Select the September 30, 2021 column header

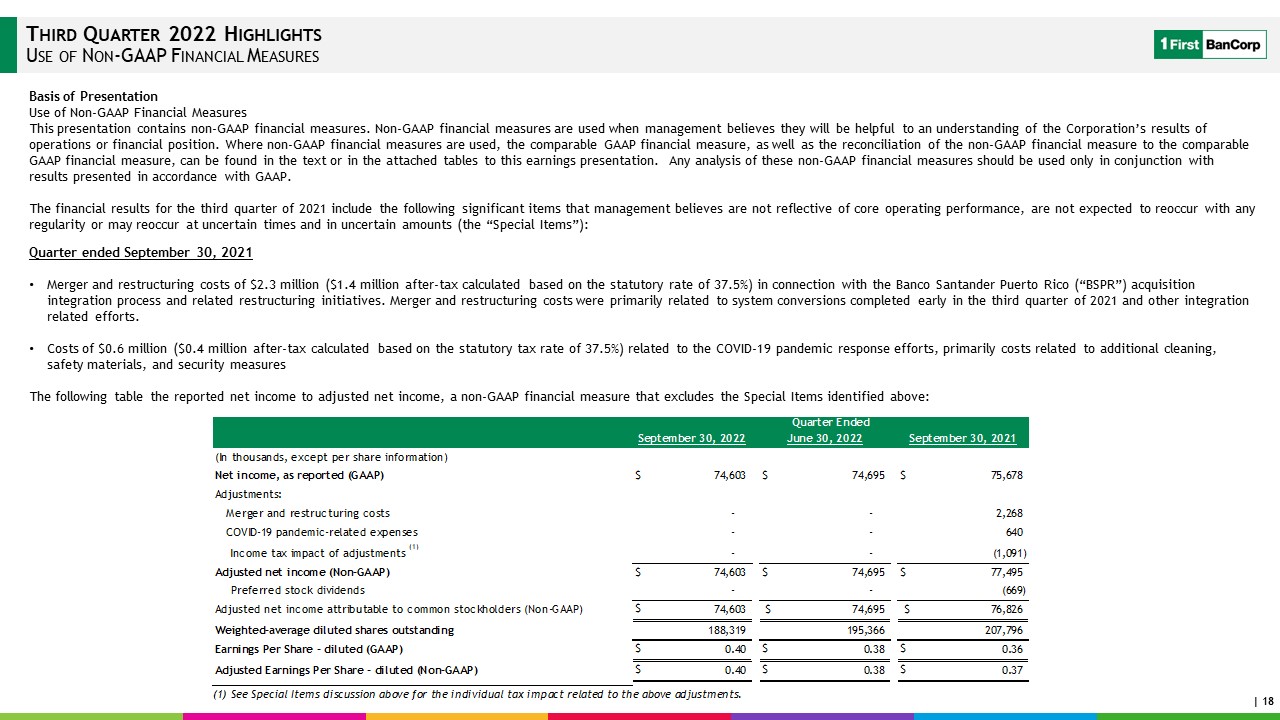962,438
